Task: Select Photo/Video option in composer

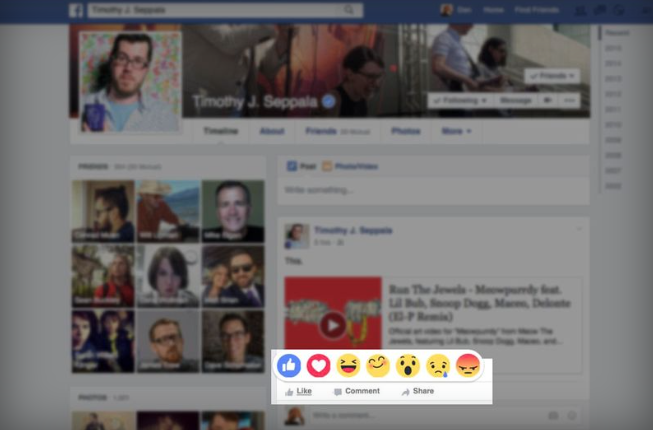Action: click(350, 167)
